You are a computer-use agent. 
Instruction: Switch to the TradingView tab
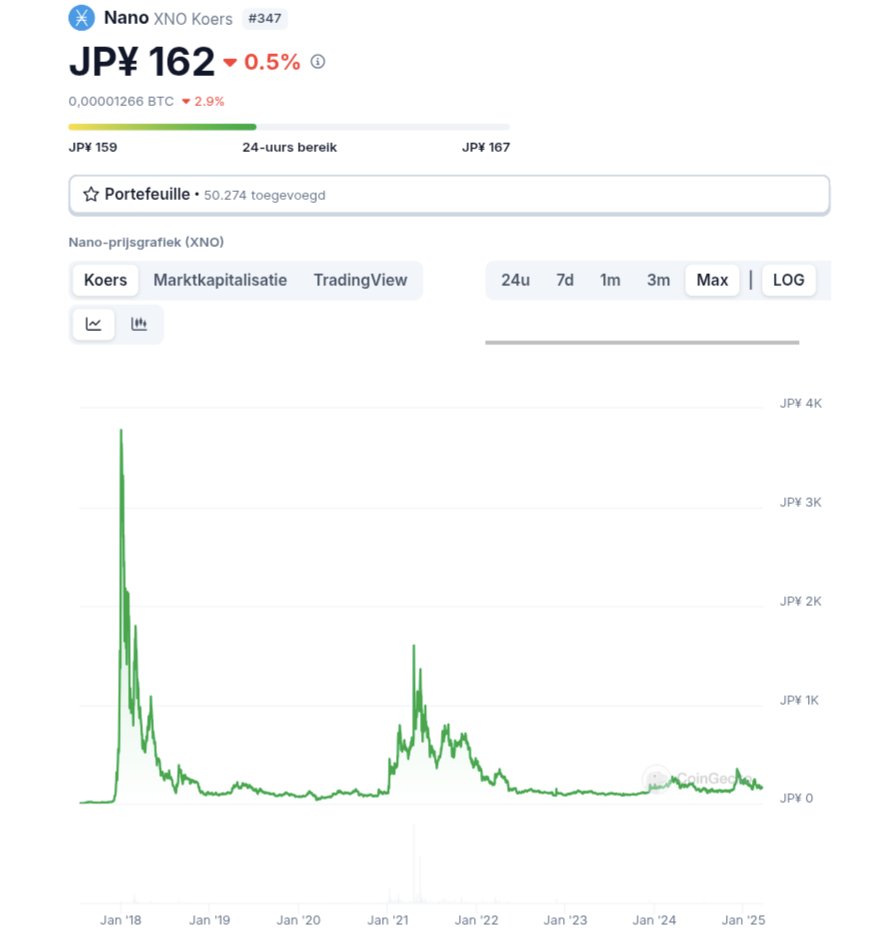coord(360,280)
